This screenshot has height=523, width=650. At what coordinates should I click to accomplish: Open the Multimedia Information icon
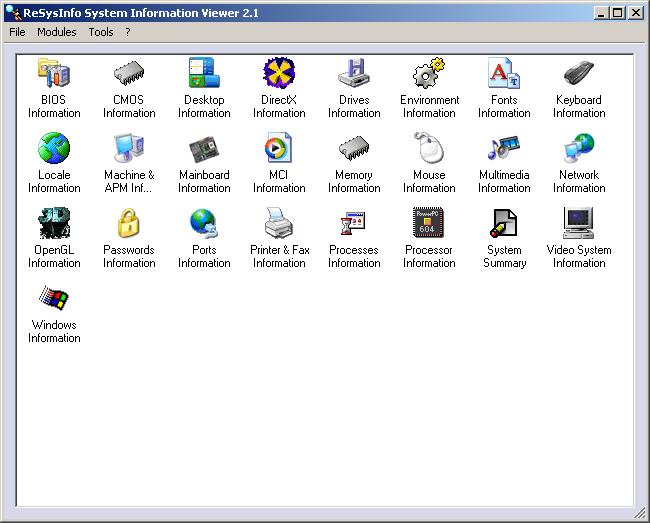[504, 148]
